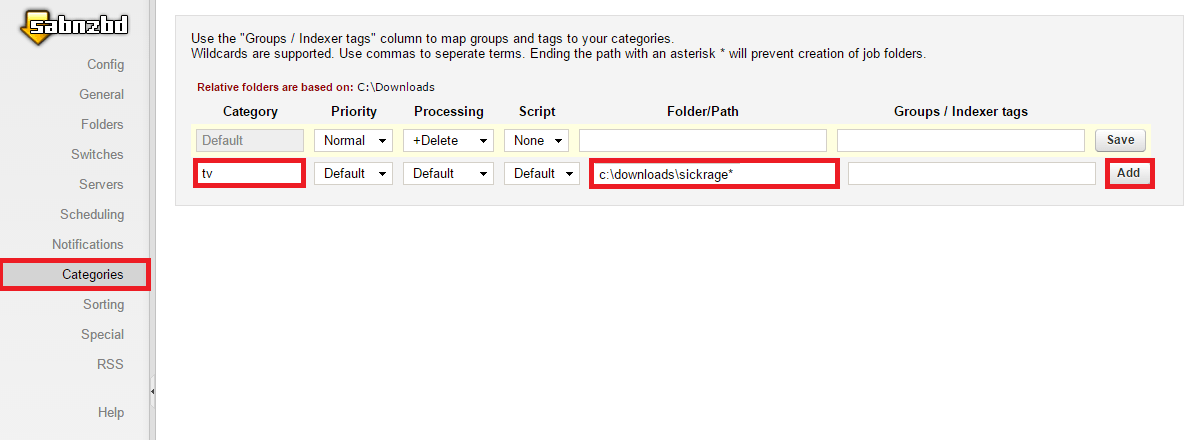
Task: Go to General settings
Action: 101,95
